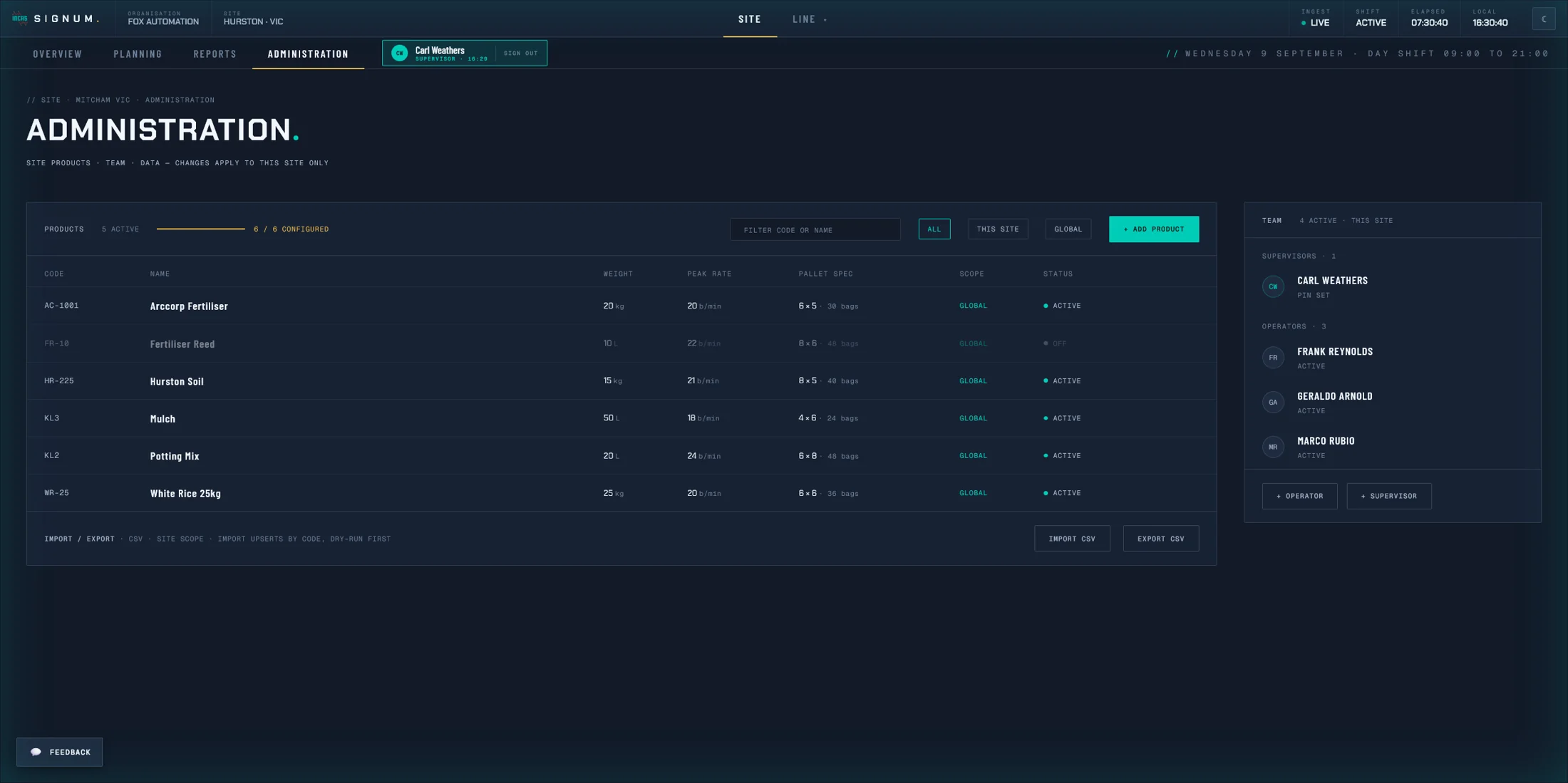Image resolution: width=1568 pixels, height=783 pixels.
Task: Select the Frank Reynolds operator name
Action: pos(1335,352)
